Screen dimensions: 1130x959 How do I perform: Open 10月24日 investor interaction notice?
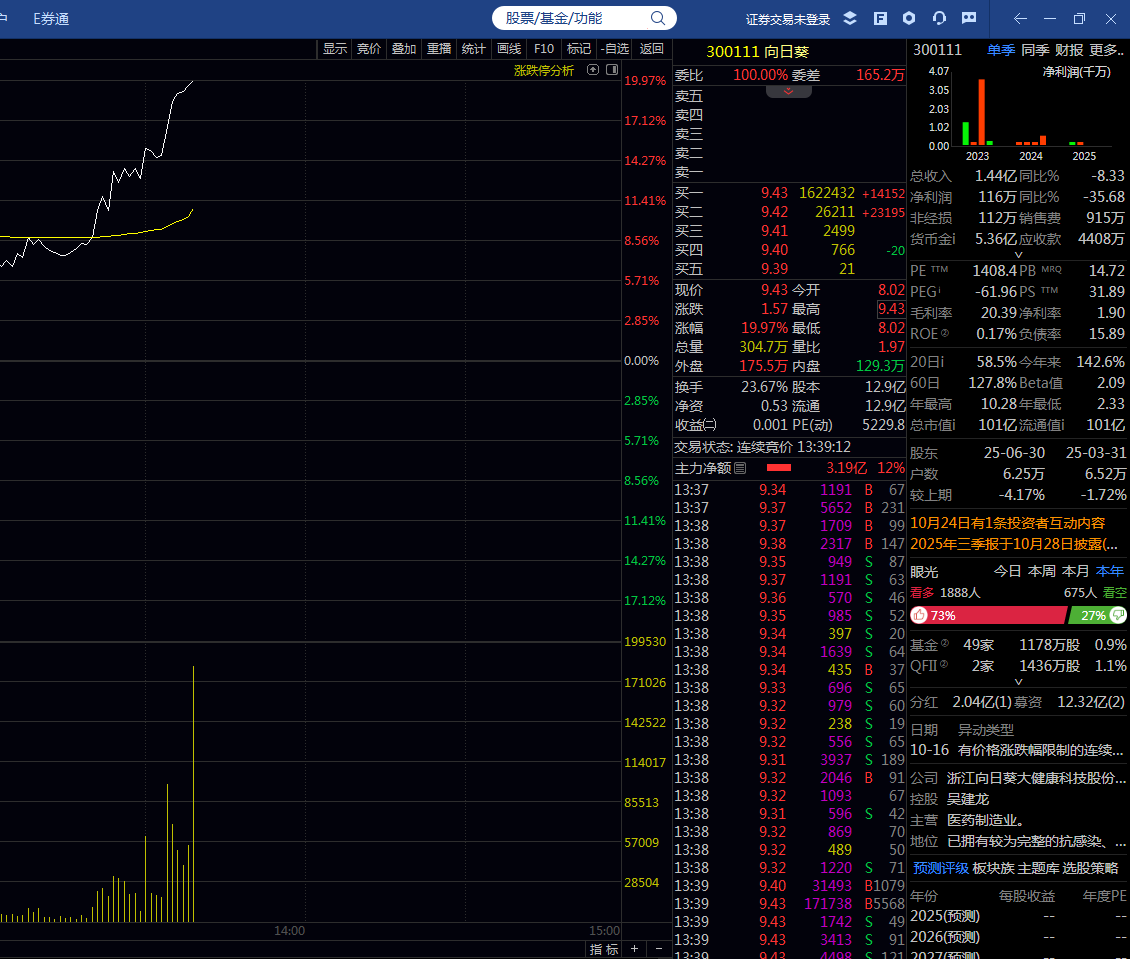click(1007, 523)
